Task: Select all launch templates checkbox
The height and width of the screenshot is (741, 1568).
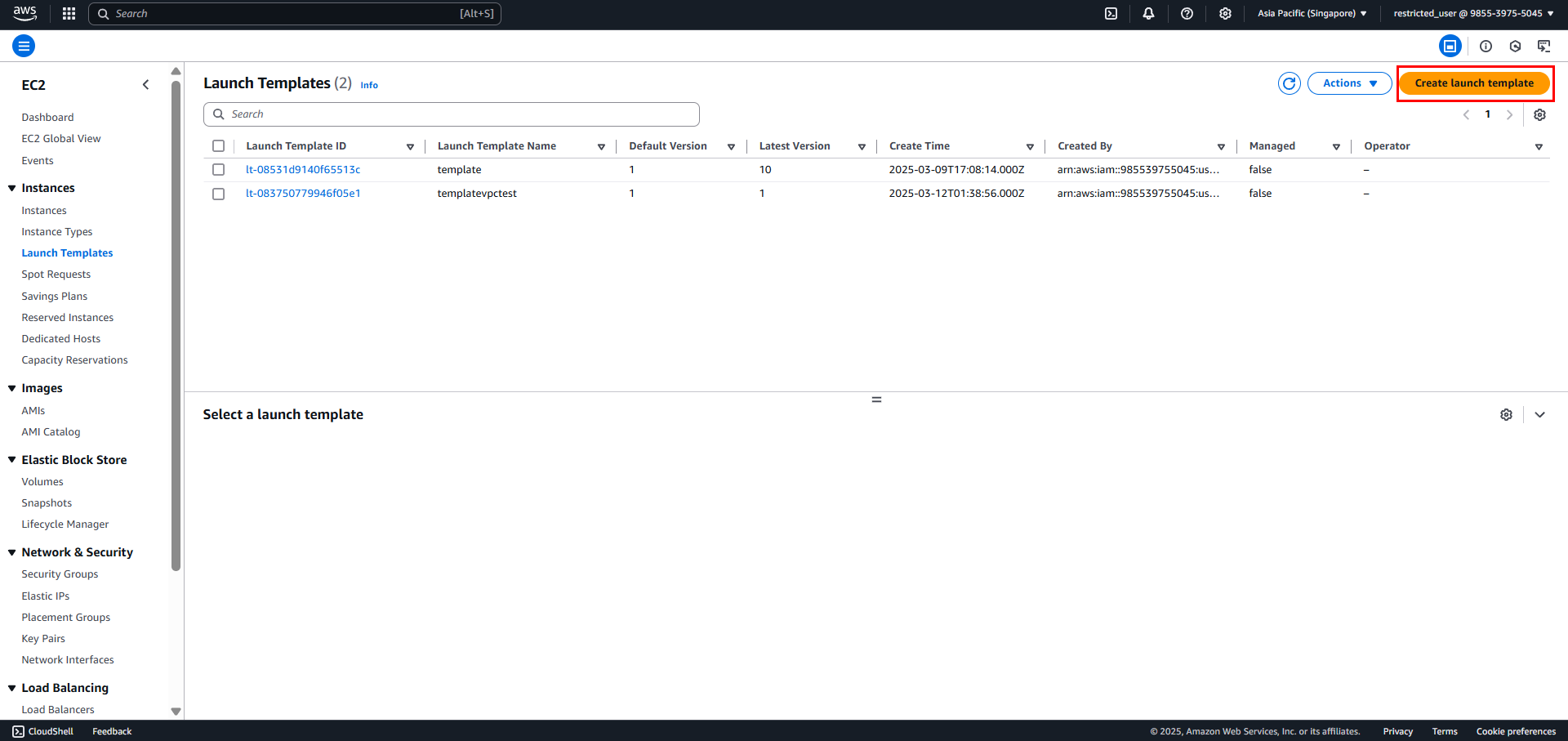Action: [218, 146]
